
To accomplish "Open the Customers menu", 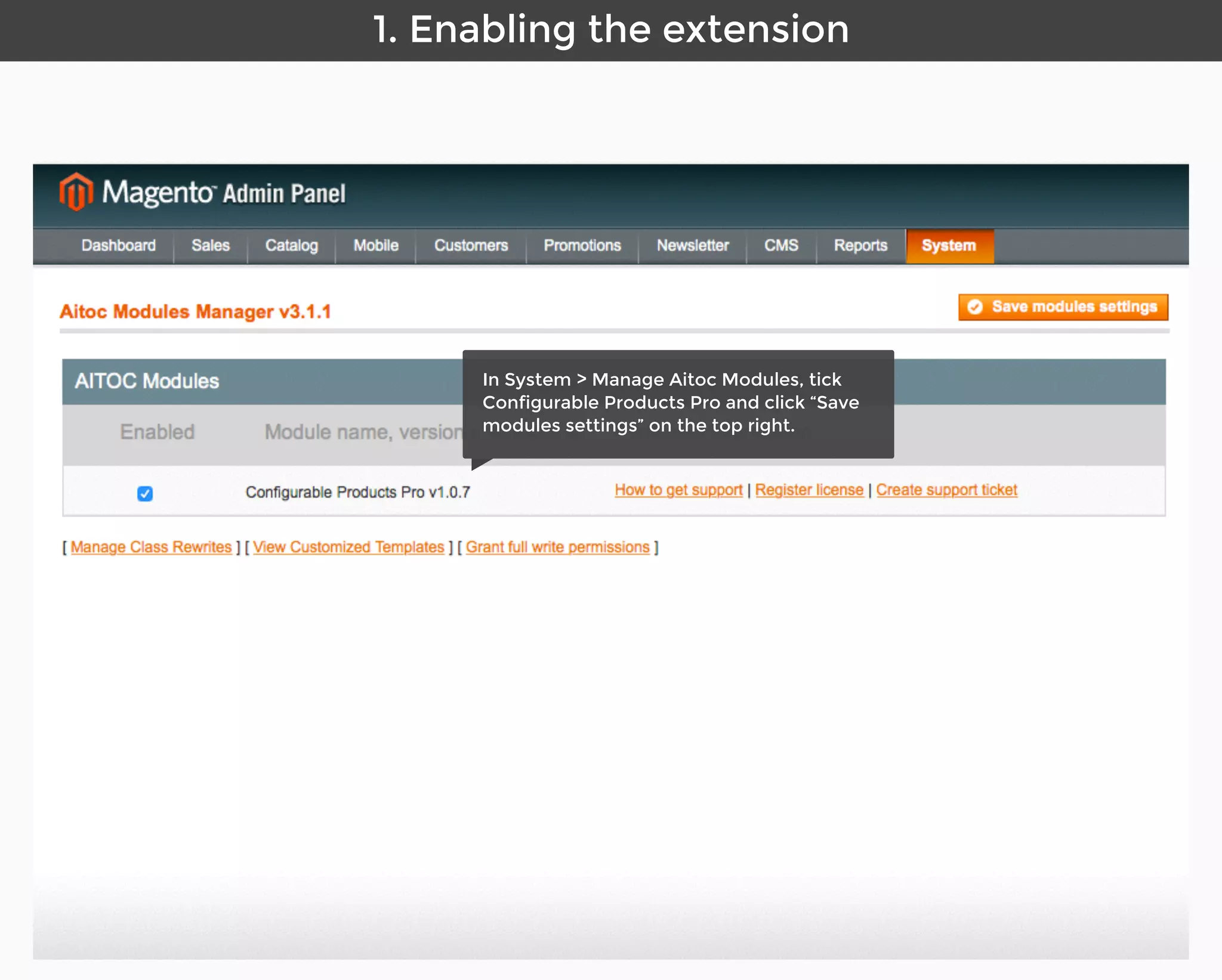I will coord(471,246).
